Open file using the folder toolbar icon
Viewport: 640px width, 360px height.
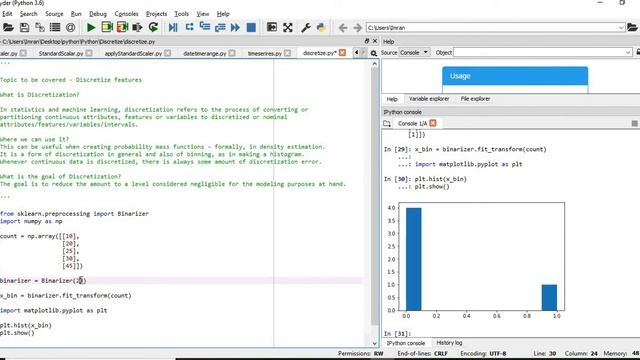tap(8, 28)
